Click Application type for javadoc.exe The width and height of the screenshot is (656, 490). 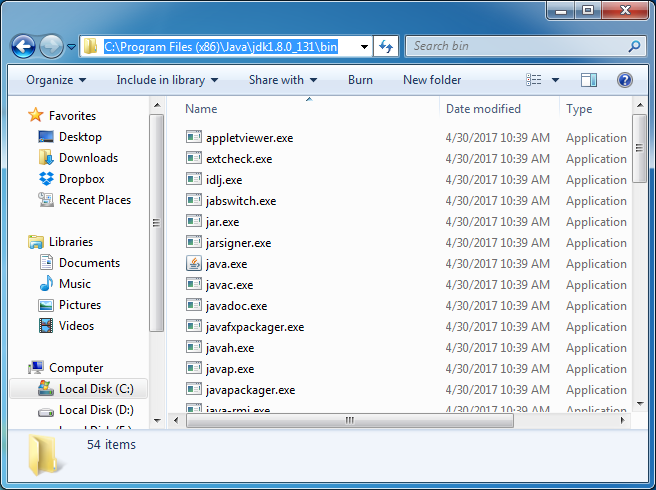click(596, 306)
